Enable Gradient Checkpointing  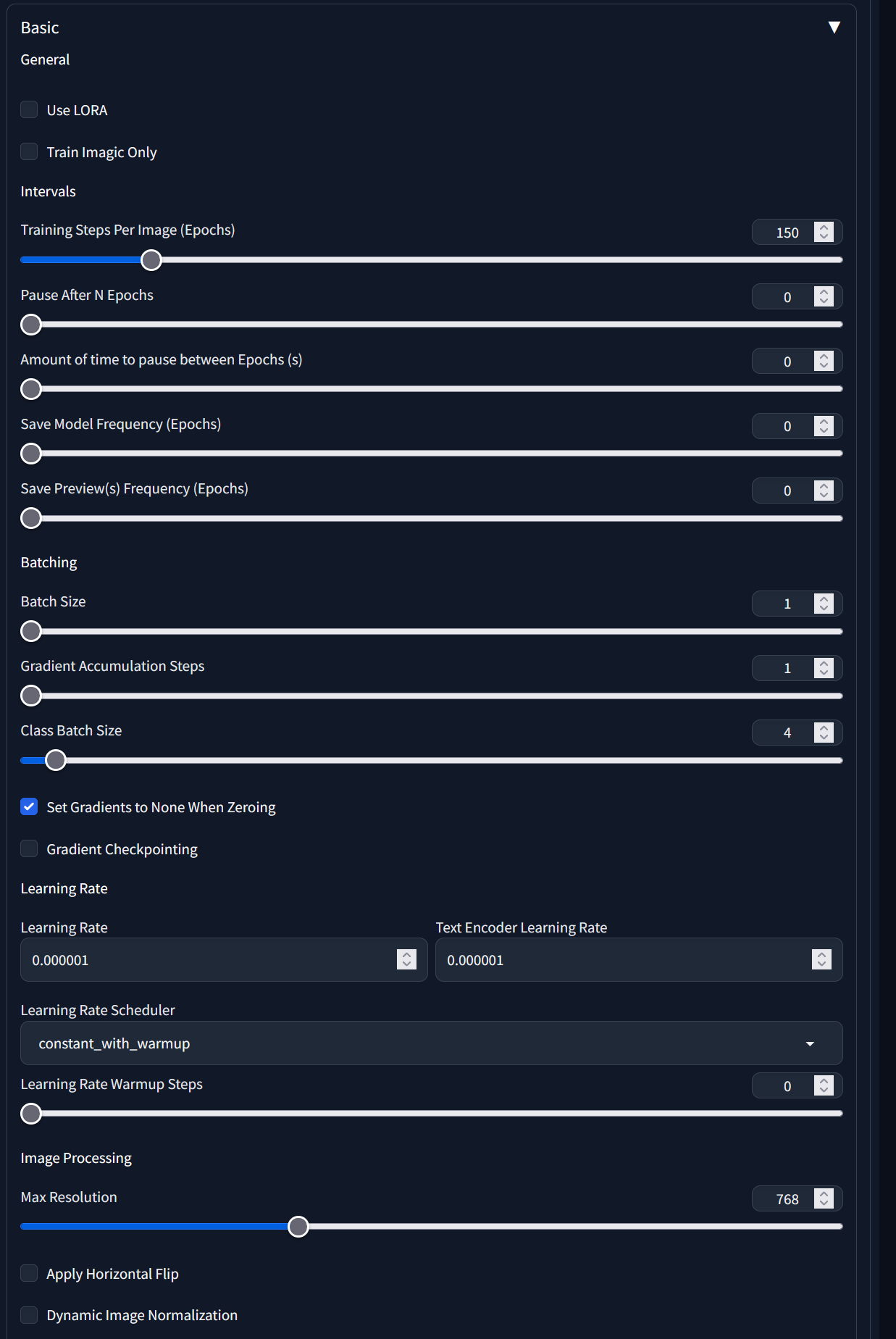(29, 848)
